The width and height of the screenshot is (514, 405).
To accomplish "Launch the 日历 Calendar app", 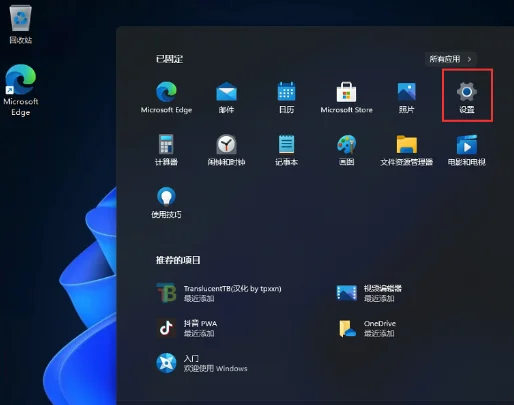I will [x=286, y=97].
